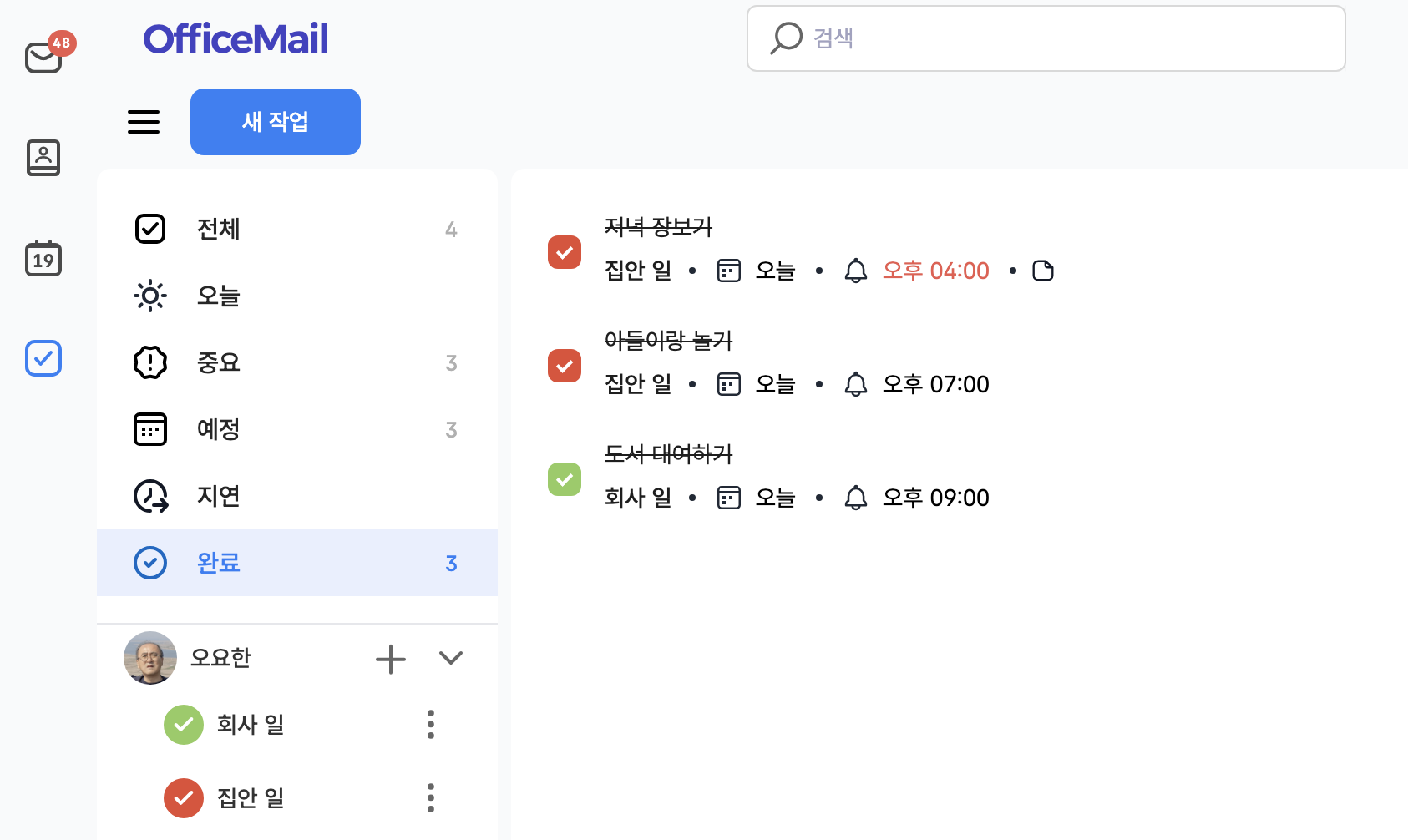This screenshot has width=1408, height=840.
Task: Click 집안 일 label under 아들이랑 놀기
Action: tap(638, 384)
